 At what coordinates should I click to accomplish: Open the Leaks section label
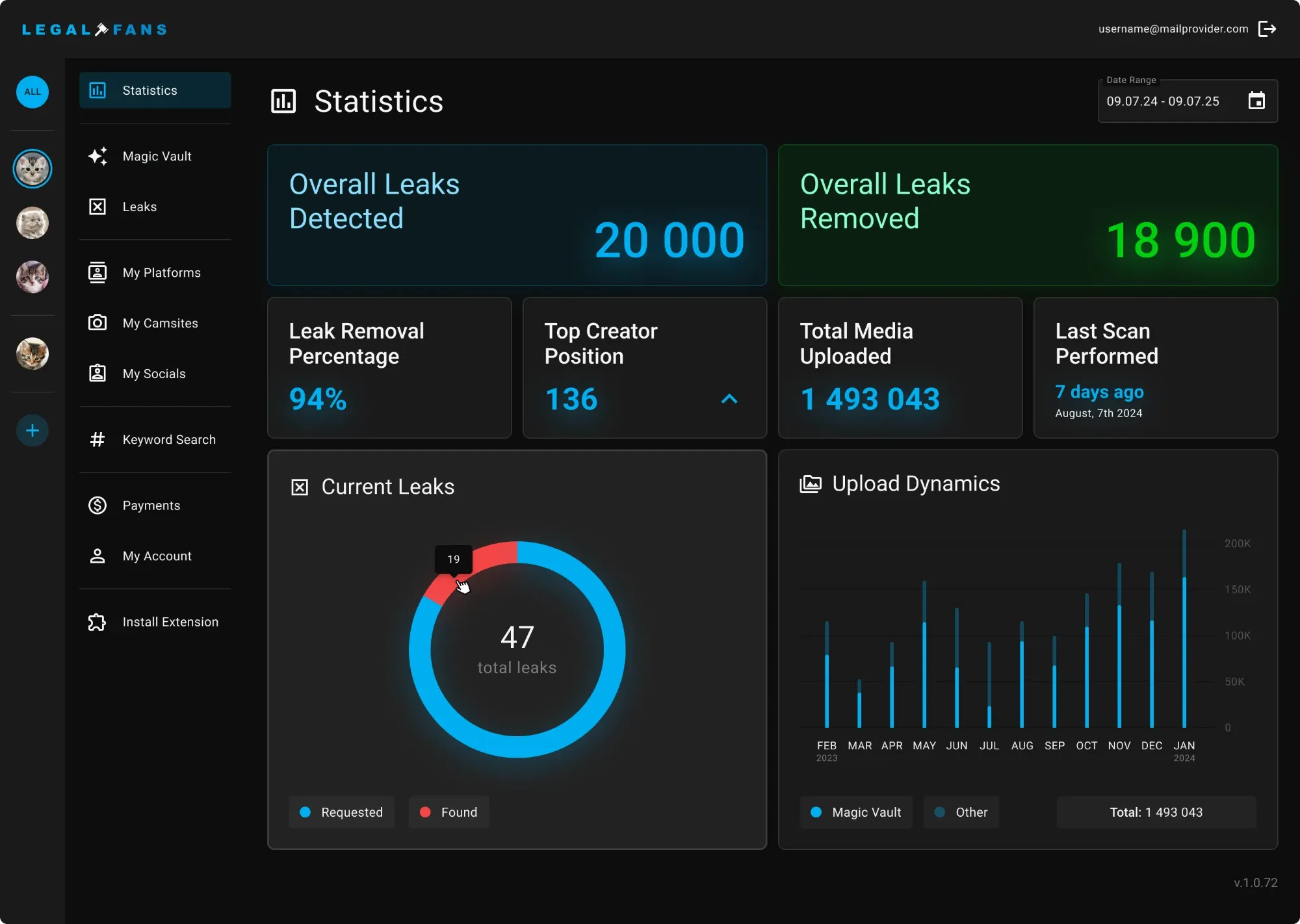click(140, 207)
